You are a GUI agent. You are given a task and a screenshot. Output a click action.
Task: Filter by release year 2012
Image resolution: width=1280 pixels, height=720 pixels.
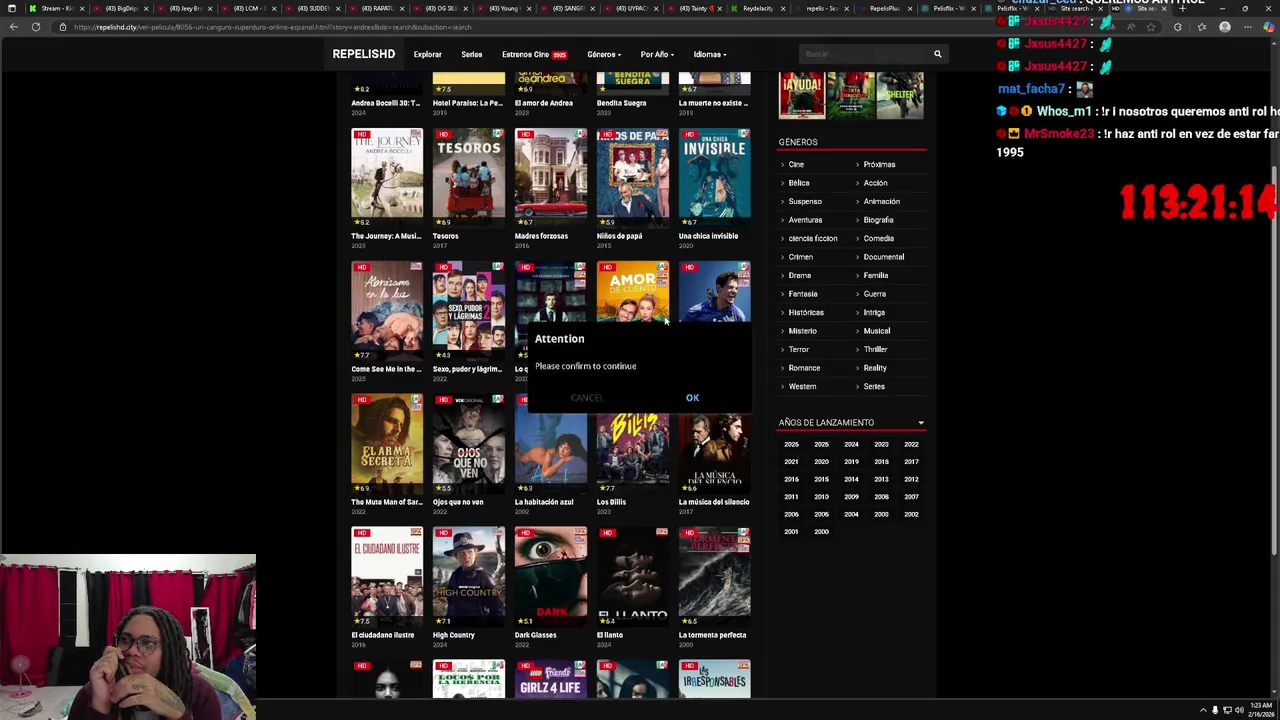(x=911, y=479)
